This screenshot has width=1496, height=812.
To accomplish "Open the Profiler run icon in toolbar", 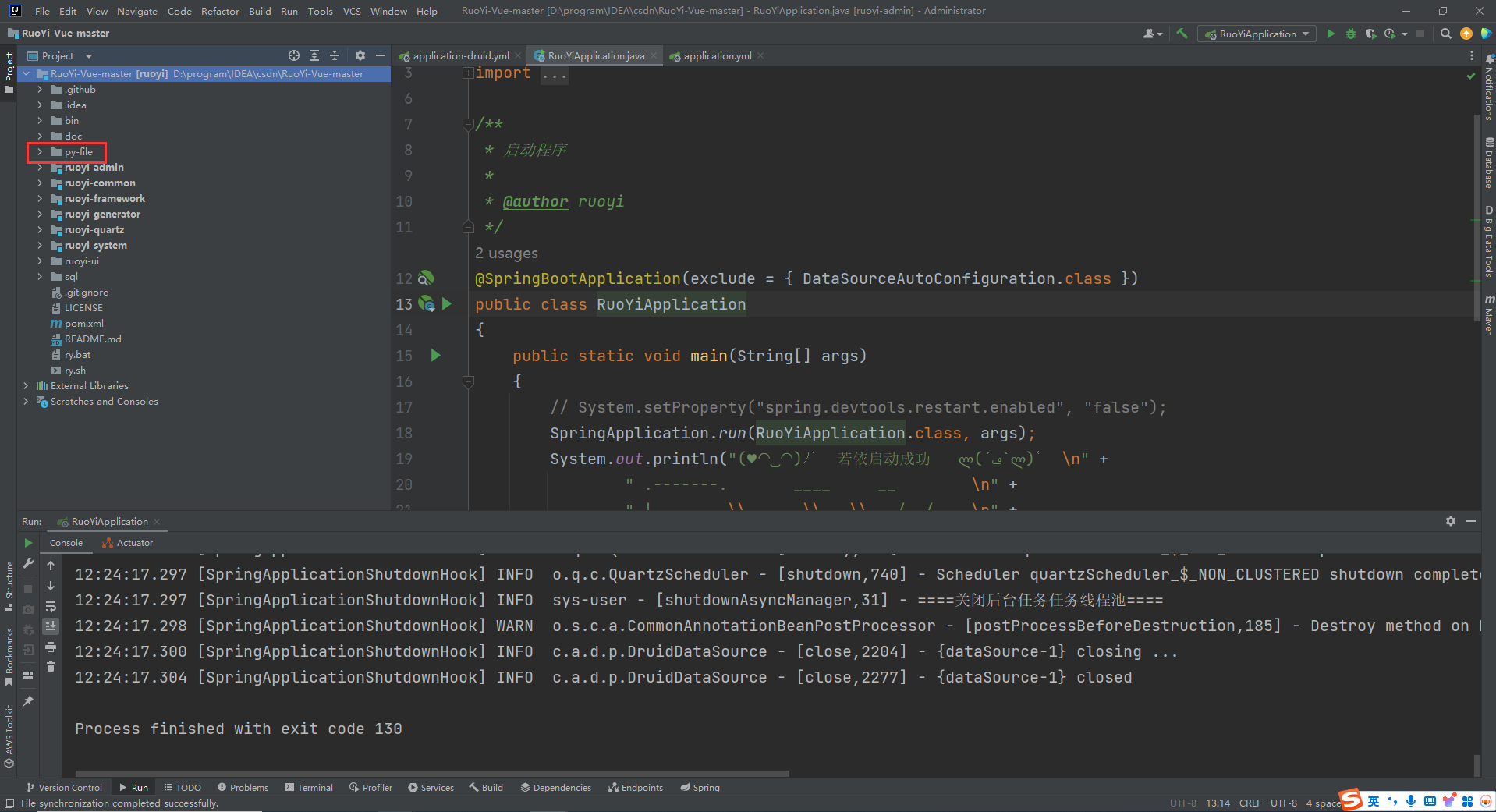I will point(1390,34).
